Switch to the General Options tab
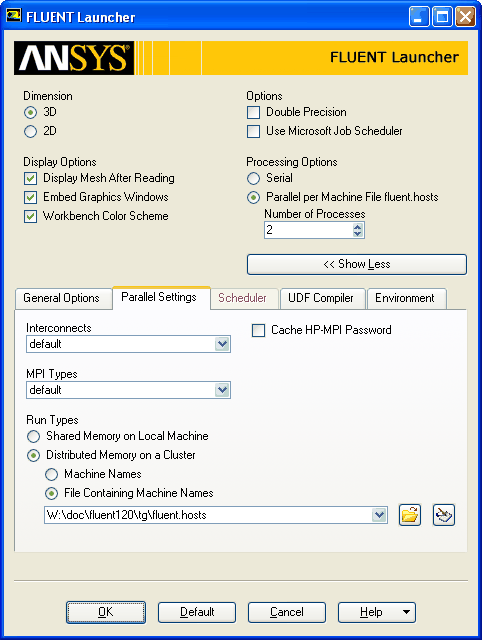Image resolution: width=482 pixels, height=640 pixels. pos(63,298)
